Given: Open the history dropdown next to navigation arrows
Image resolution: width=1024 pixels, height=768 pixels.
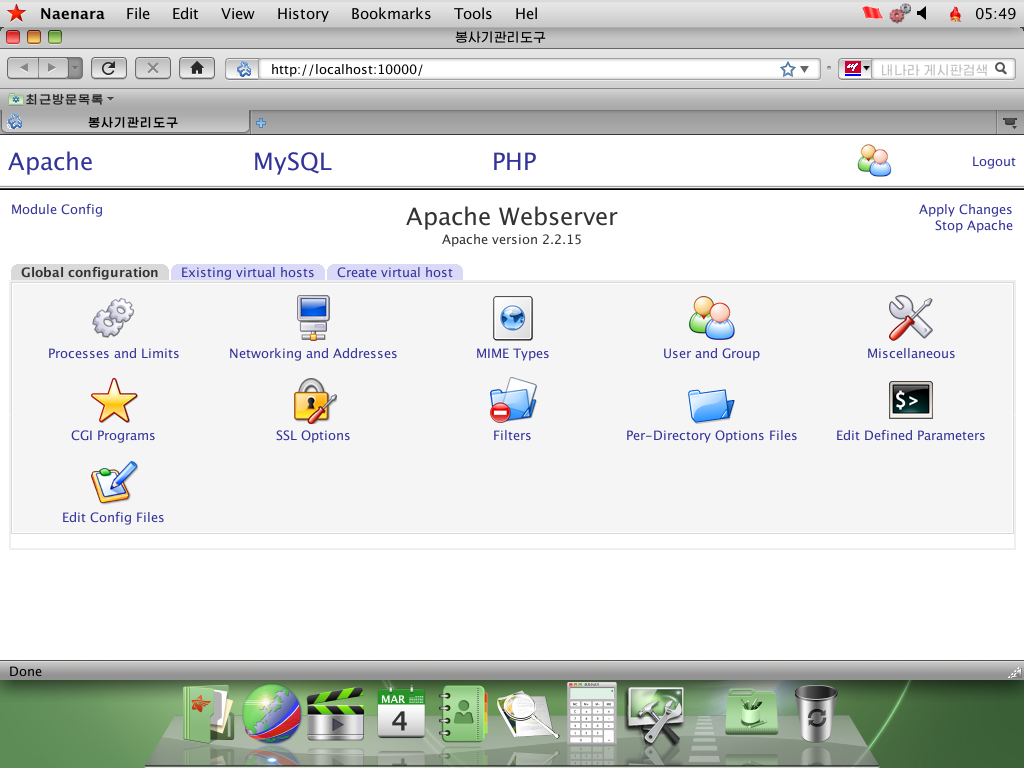Looking at the screenshot, I should [75, 68].
